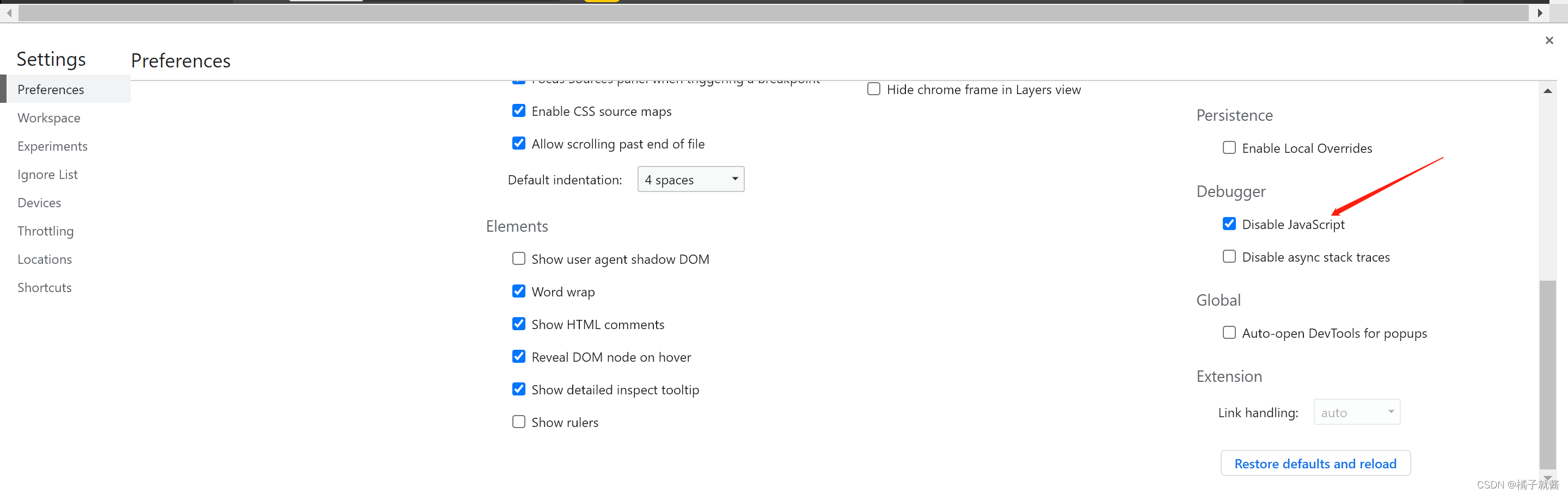The image size is (1568, 495).
Task: Uncheck Allow scrolling past end of file
Action: click(x=519, y=144)
